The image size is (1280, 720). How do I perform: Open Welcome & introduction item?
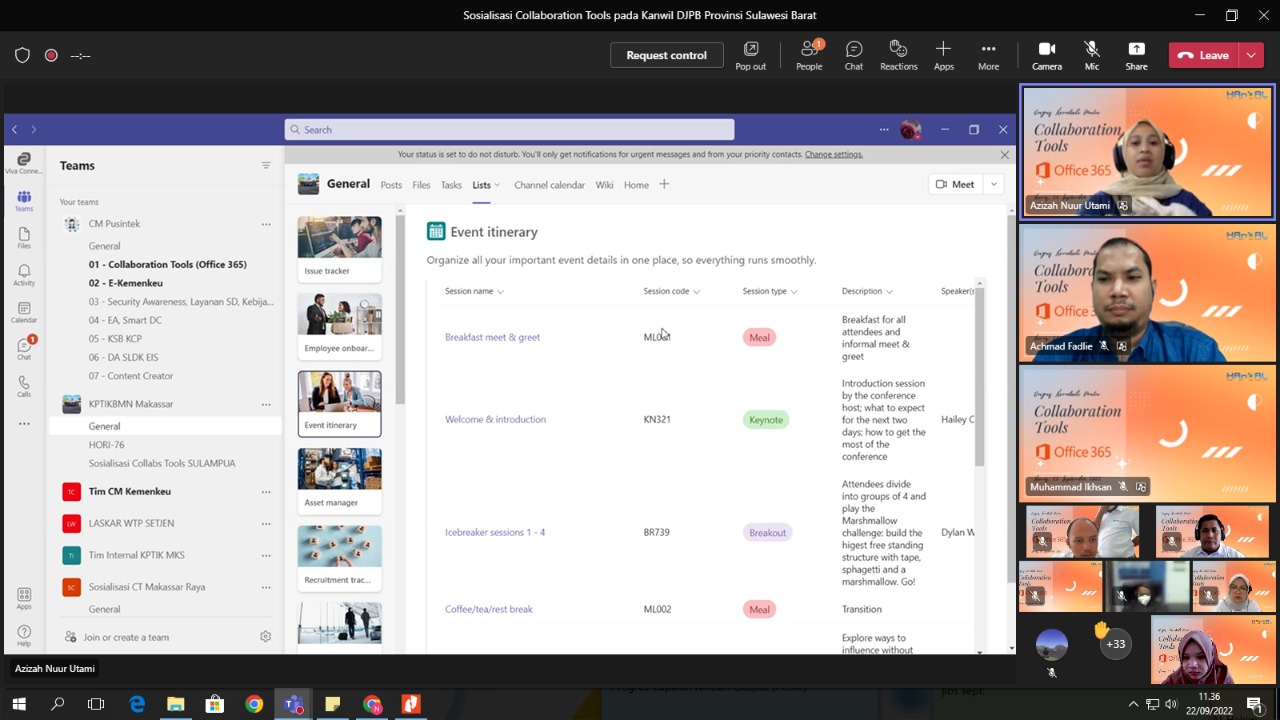(495, 419)
